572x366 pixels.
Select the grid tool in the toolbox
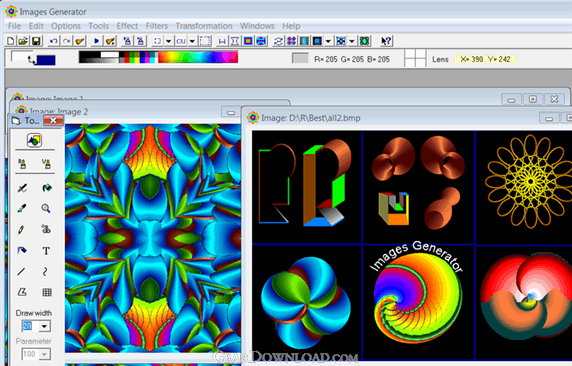click(x=47, y=292)
